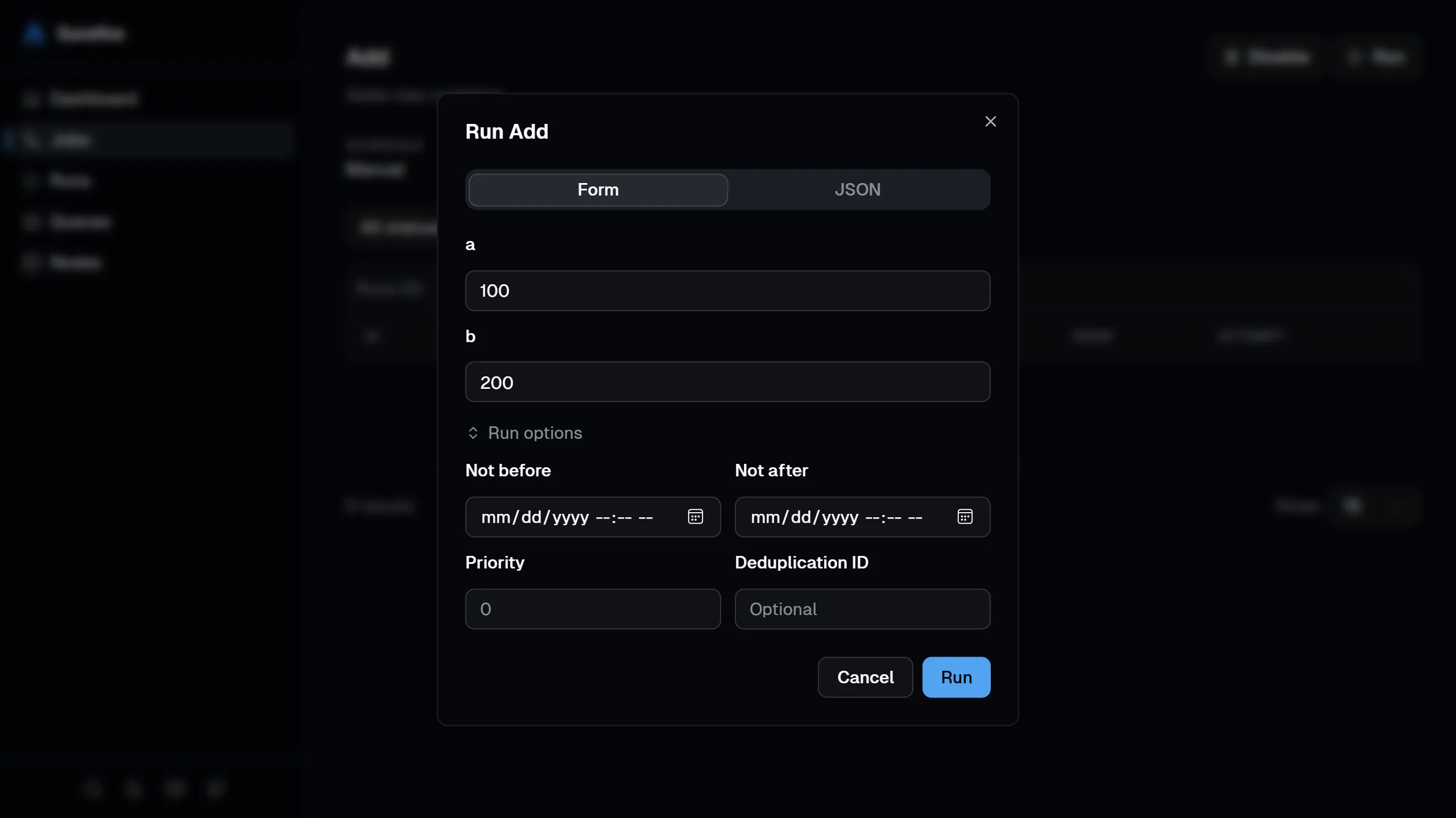Click the Not after date-time field
Viewport: 1456px width, 818px height.
862,517
